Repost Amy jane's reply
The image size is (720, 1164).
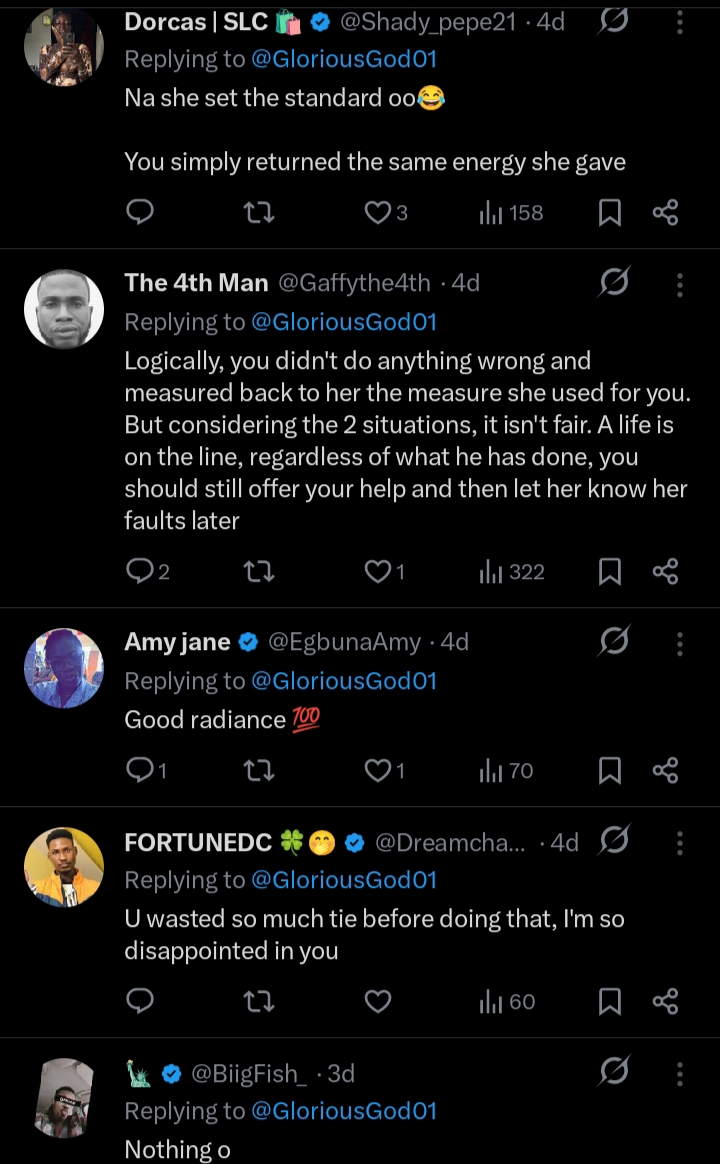(x=259, y=770)
